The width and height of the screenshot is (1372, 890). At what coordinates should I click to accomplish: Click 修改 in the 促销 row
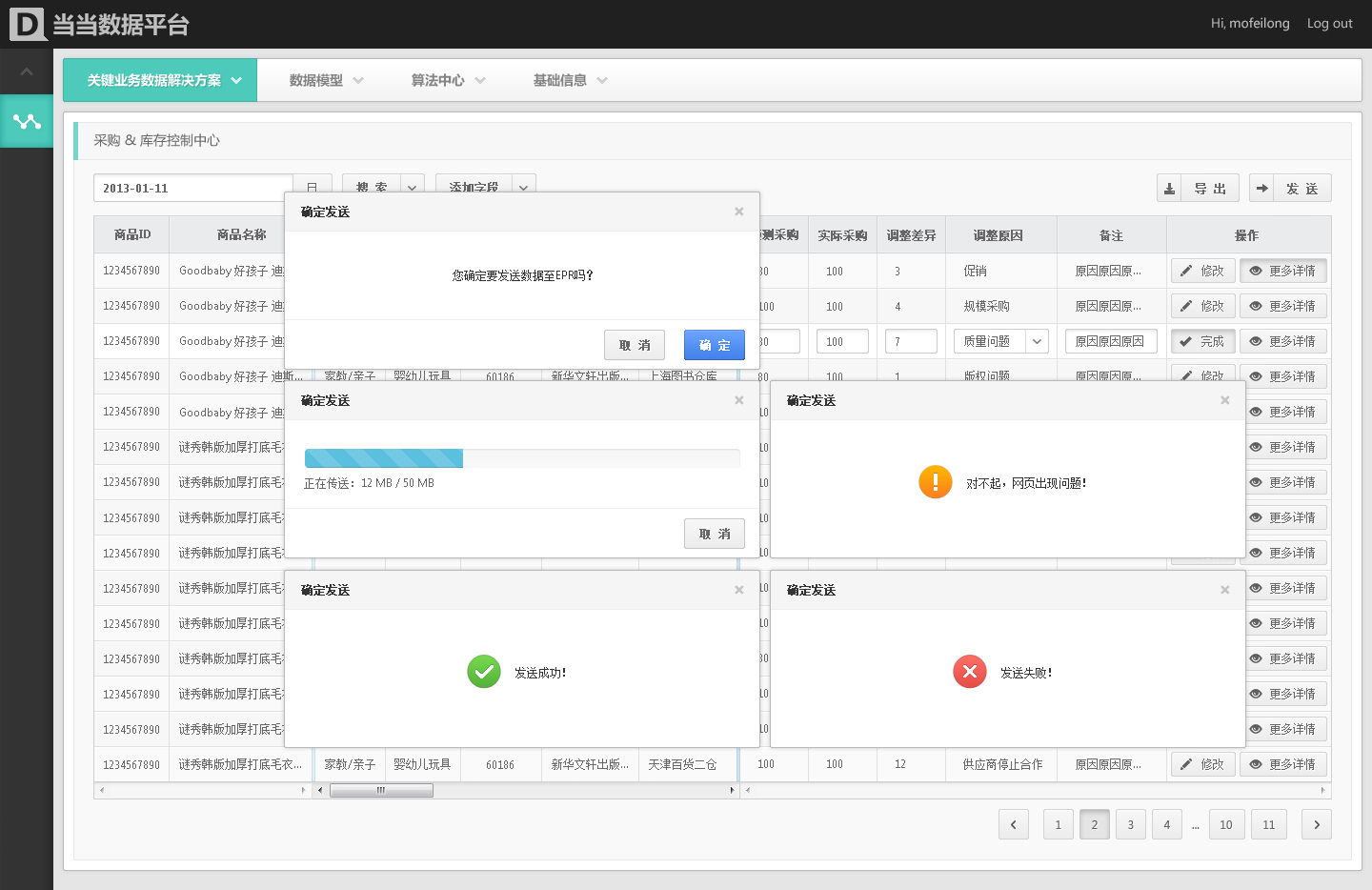(x=1203, y=271)
